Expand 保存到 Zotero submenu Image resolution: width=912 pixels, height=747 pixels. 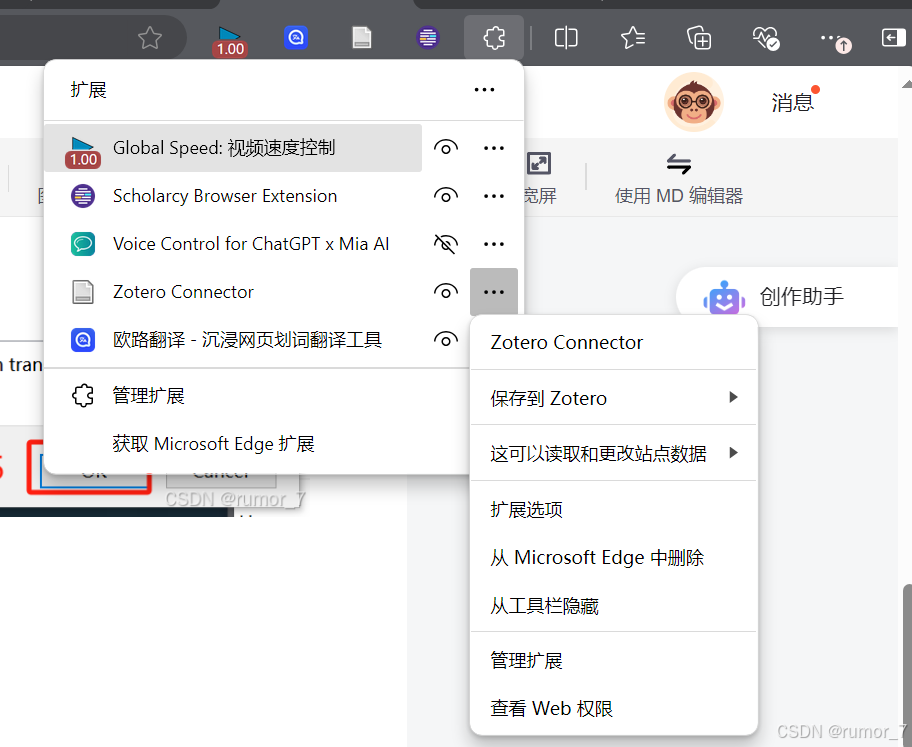pyautogui.click(x=614, y=398)
